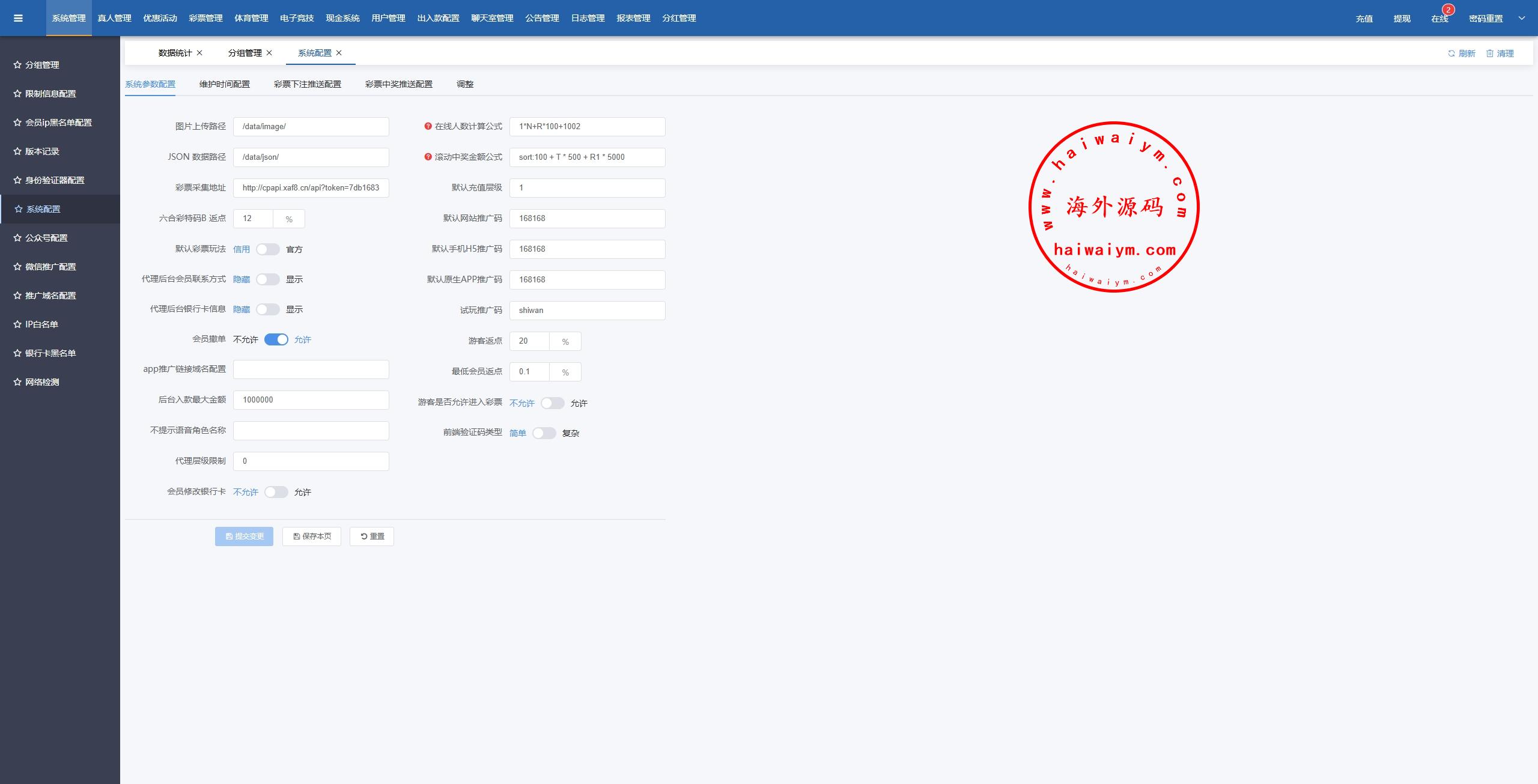Image resolution: width=1538 pixels, height=784 pixels.
Task: Toggle the 会员撤单 switch
Action: pyautogui.click(x=276, y=339)
